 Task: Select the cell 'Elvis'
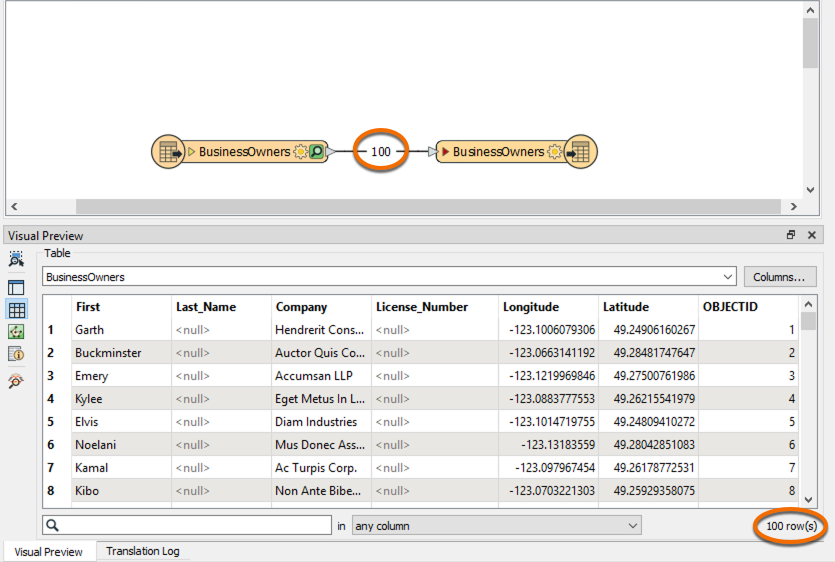click(x=122, y=421)
